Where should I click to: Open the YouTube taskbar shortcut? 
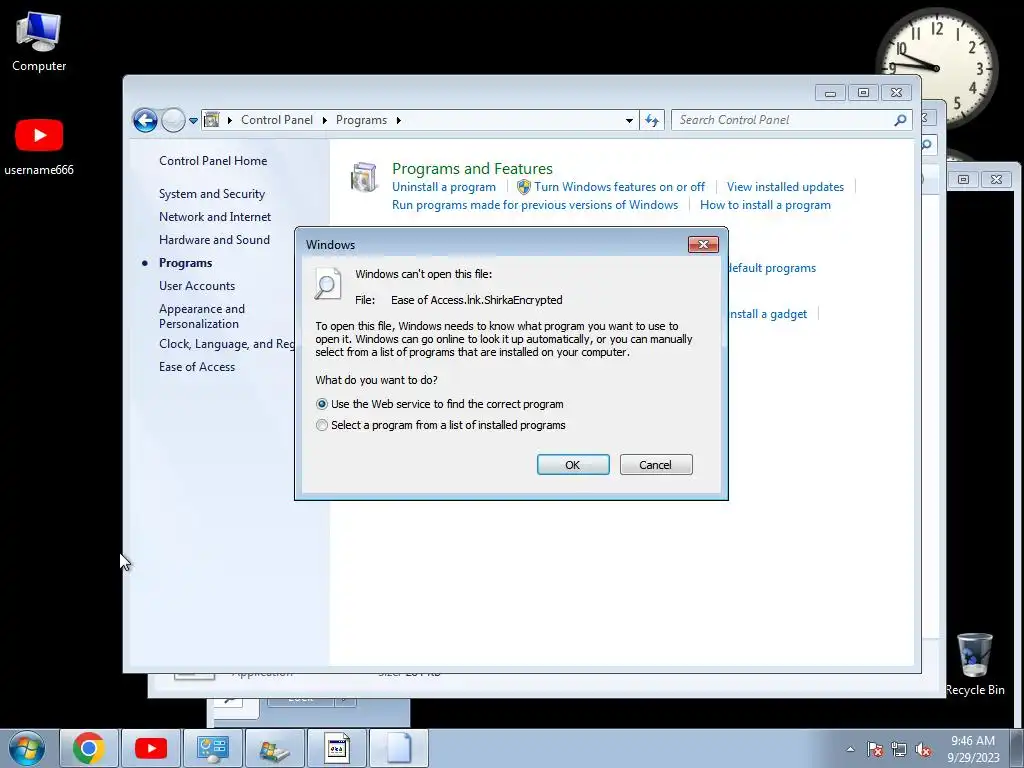(x=151, y=748)
